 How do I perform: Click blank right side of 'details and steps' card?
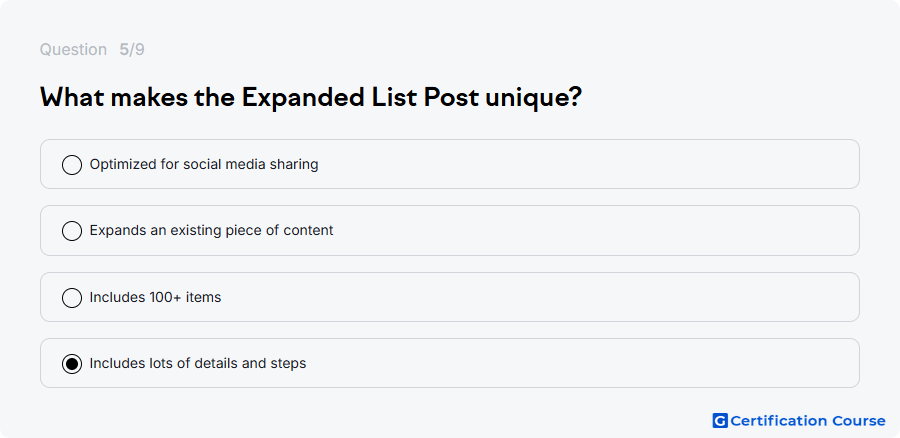tap(631, 363)
